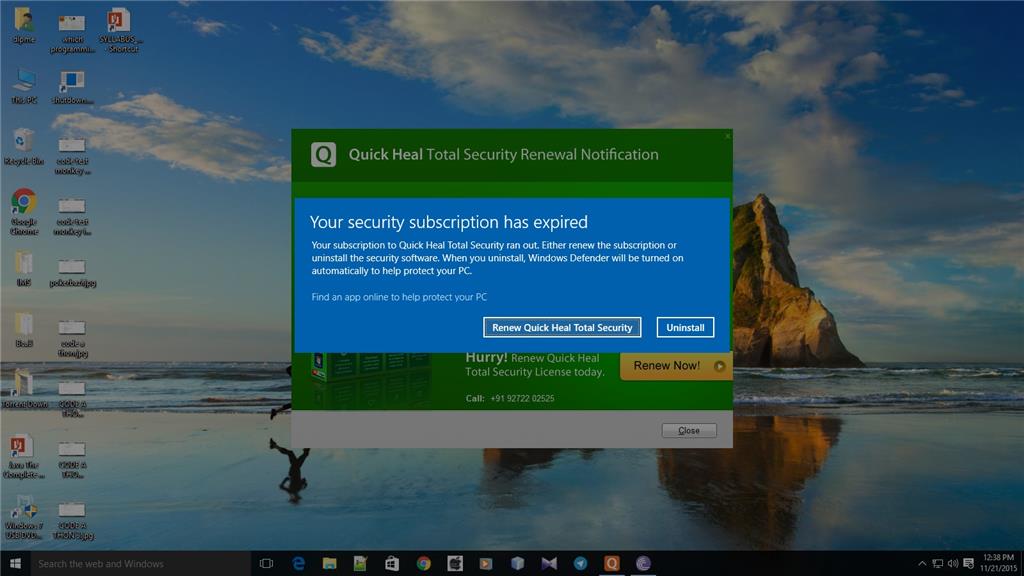
Task: Click the 'Search the web and Windows' box
Action: (x=140, y=563)
